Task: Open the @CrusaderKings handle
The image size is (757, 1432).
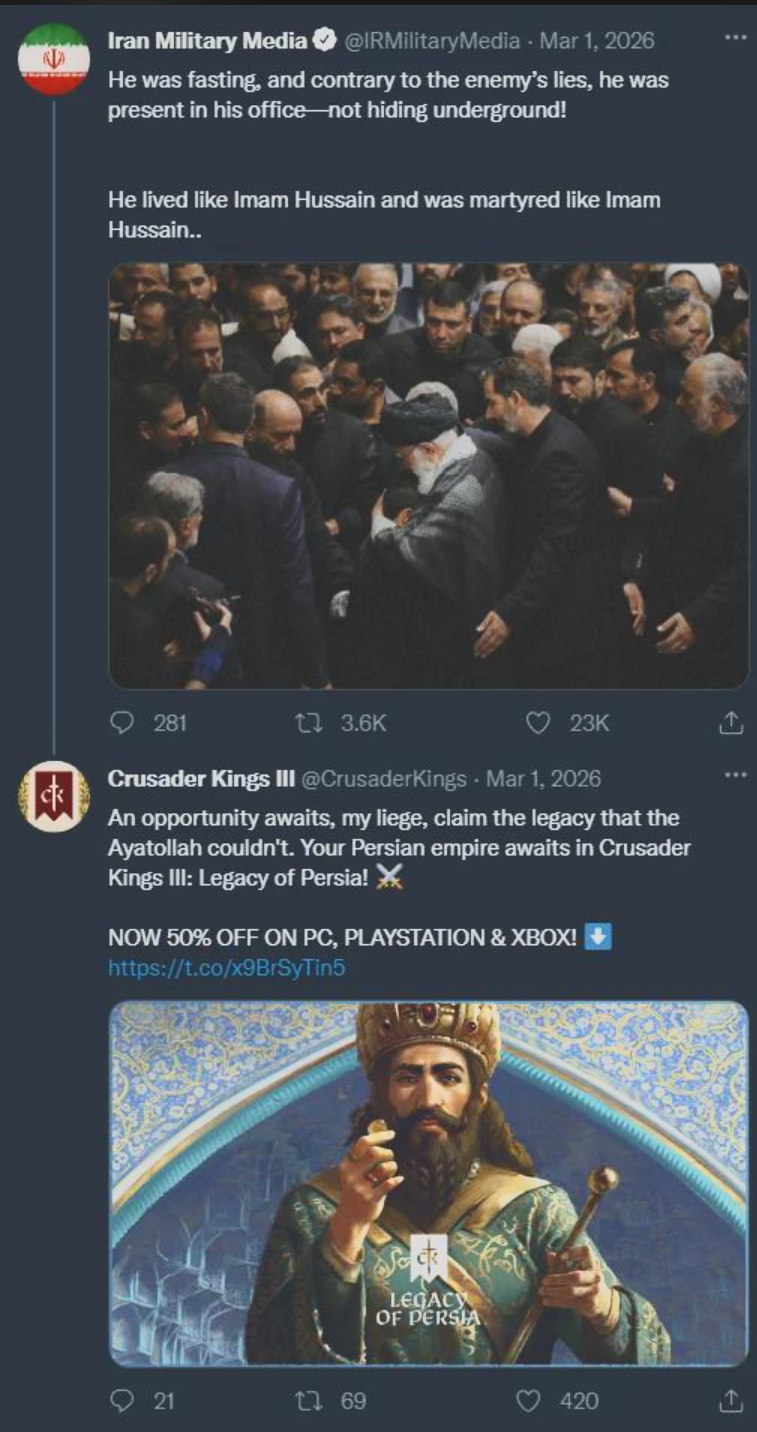Action: point(383,778)
